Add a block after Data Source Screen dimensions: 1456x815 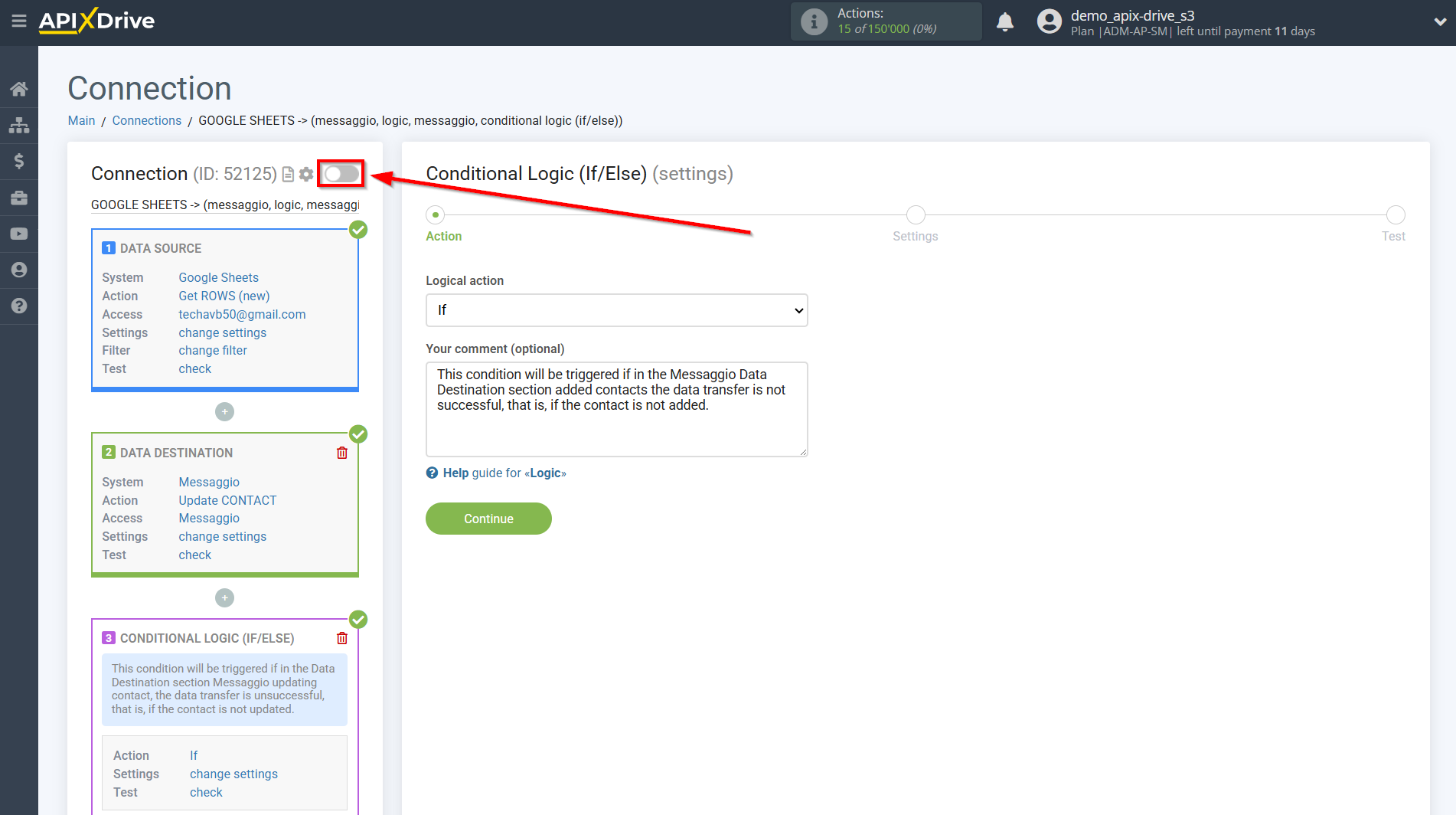point(224,412)
